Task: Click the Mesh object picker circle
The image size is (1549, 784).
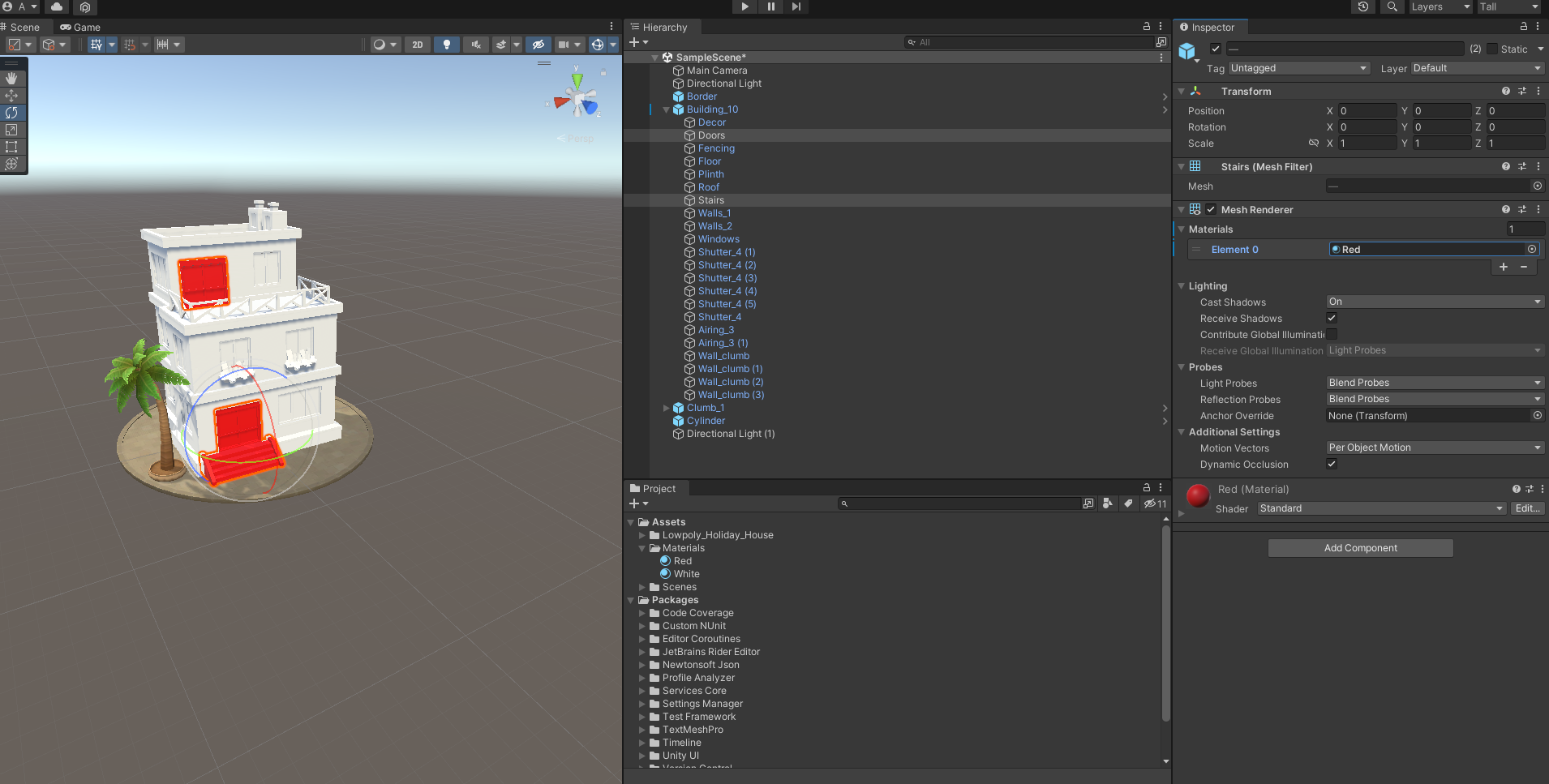Action: click(1537, 186)
